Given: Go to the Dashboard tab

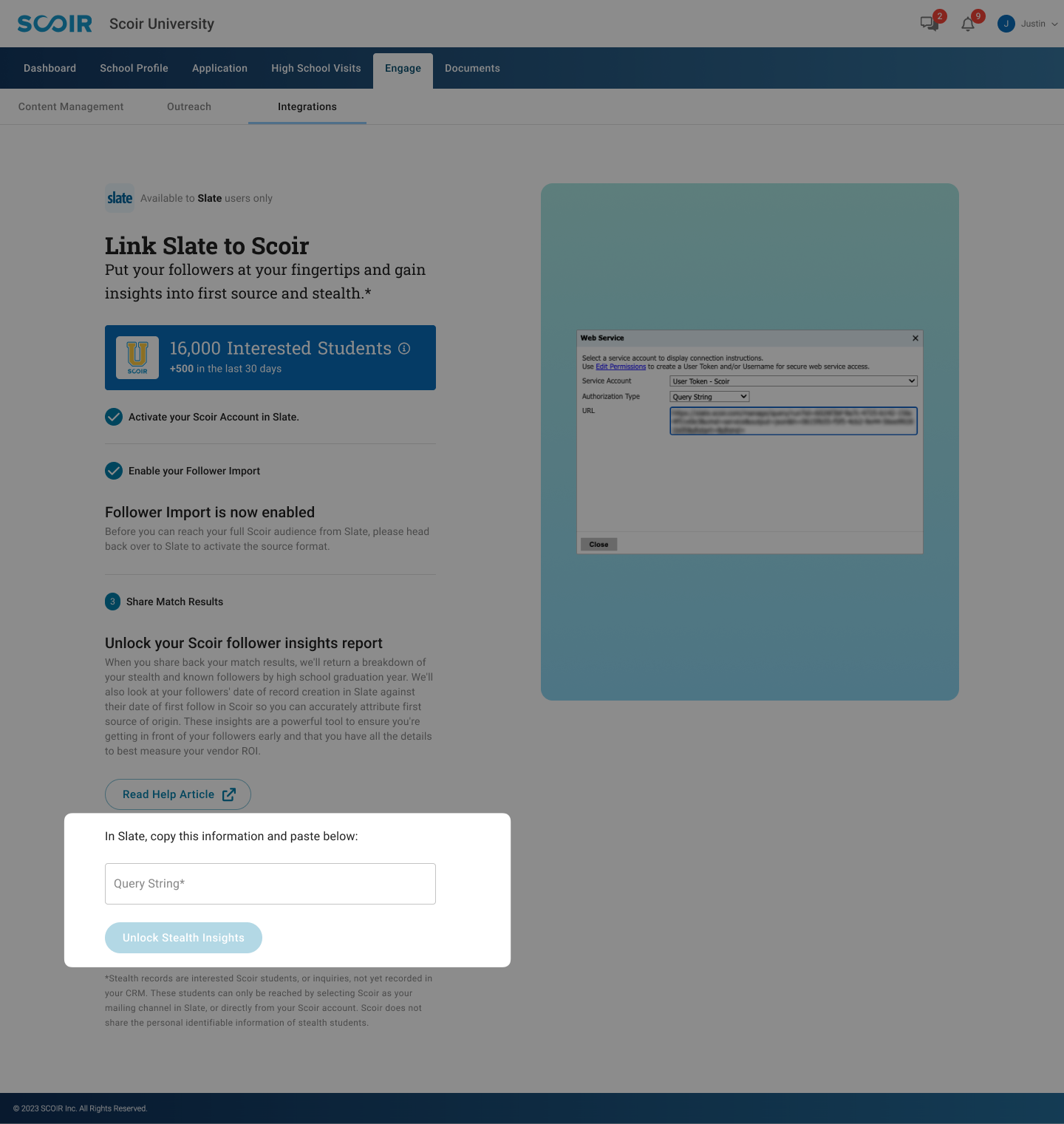Looking at the screenshot, I should click(50, 68).
